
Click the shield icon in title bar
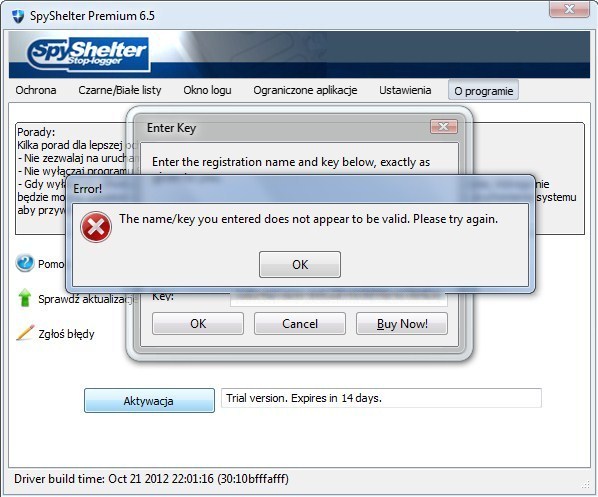click(18, 16)
